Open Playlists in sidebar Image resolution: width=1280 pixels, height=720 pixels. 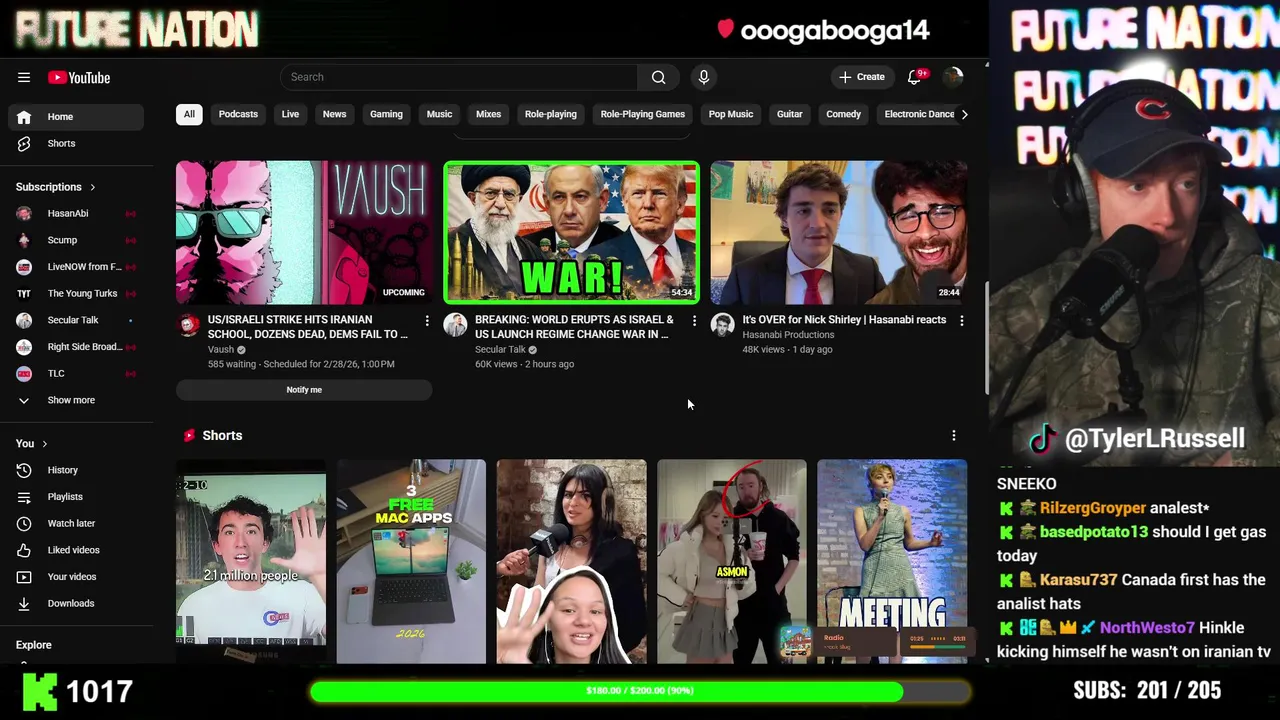[x=76, y=497]
